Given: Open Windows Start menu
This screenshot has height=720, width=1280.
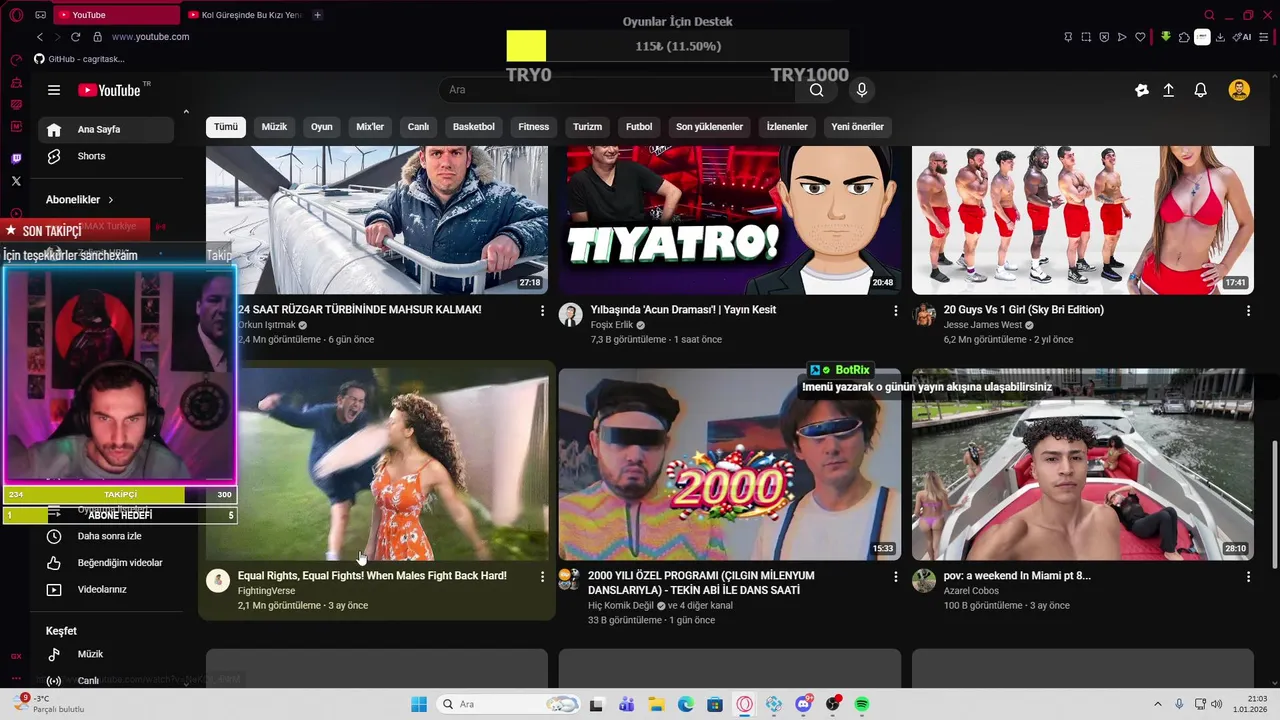Looking at the screenshot, I should 419,704.
